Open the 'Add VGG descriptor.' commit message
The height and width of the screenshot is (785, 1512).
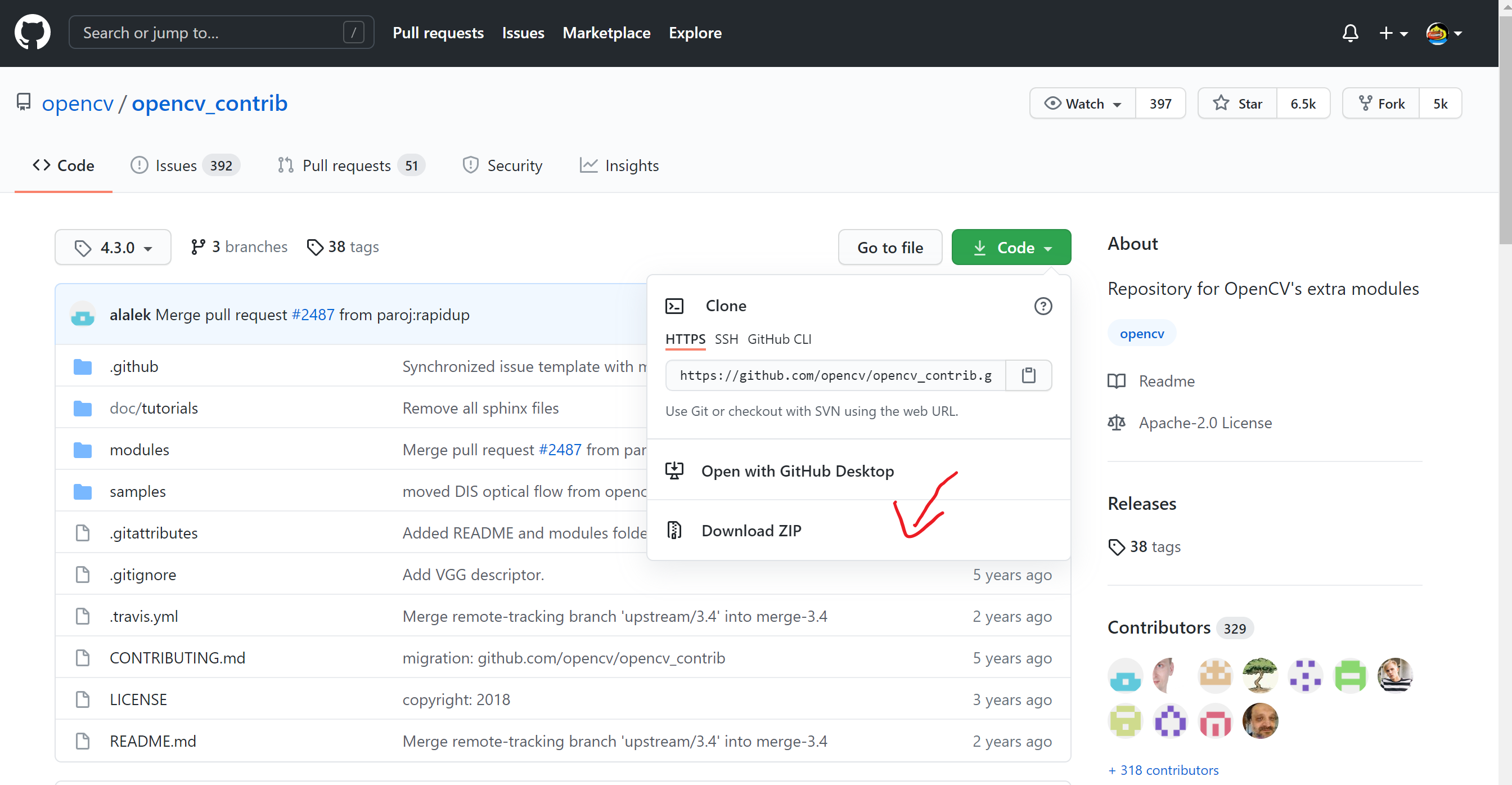(x=473, y=576)
